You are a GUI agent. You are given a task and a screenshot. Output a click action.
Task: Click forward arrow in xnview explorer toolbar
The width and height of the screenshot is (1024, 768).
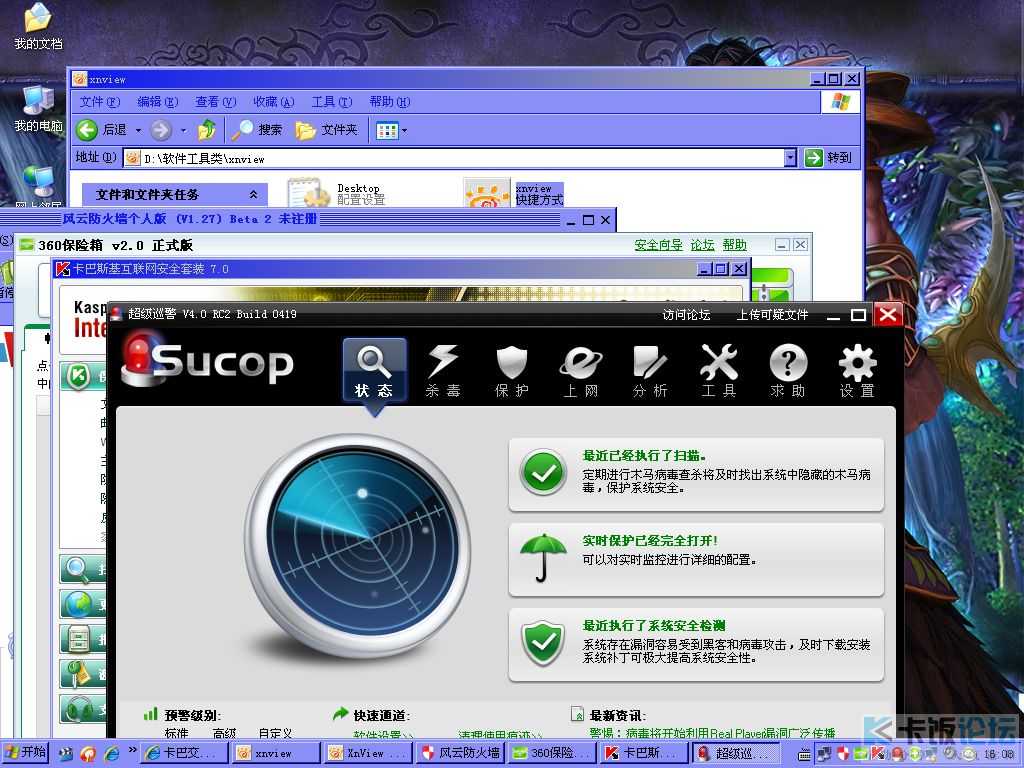161,130
